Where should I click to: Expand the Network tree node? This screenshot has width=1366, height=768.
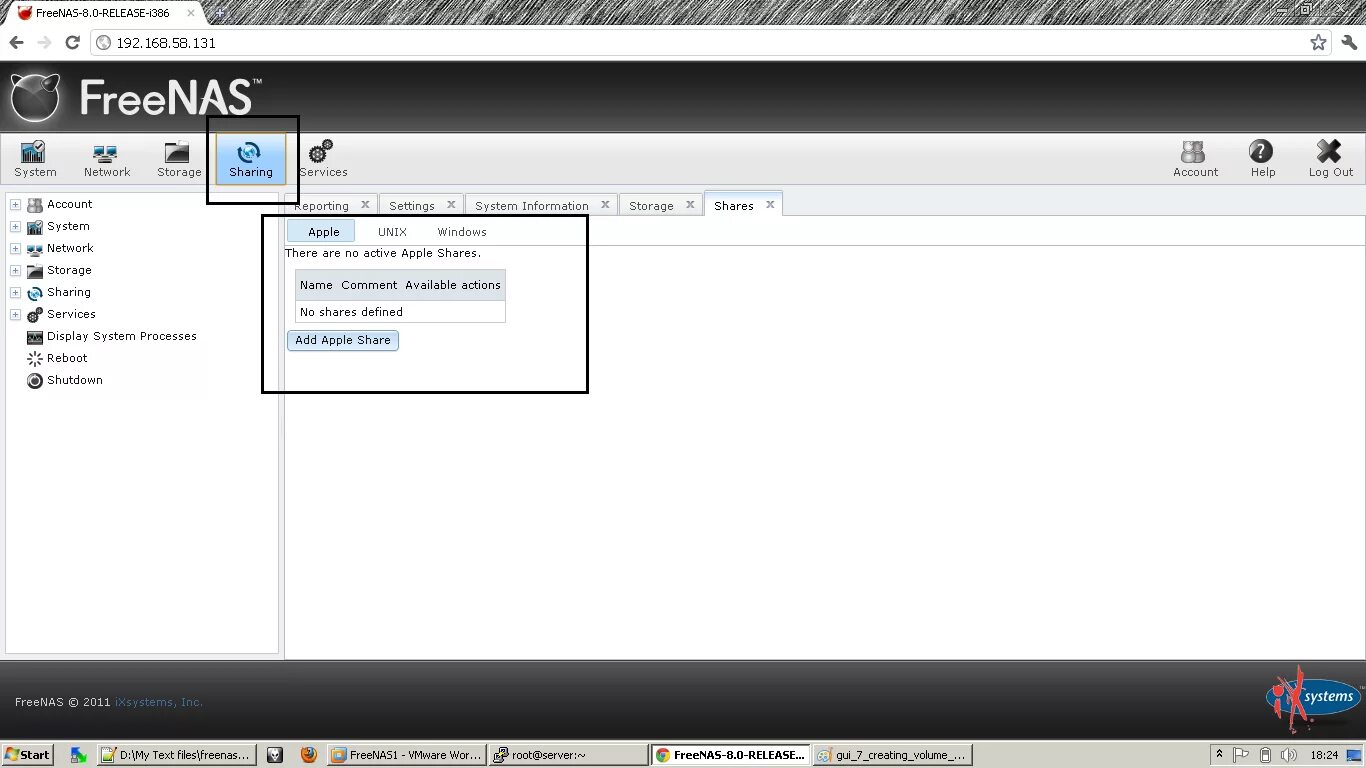pyautogui.click(x=15, y=248)
